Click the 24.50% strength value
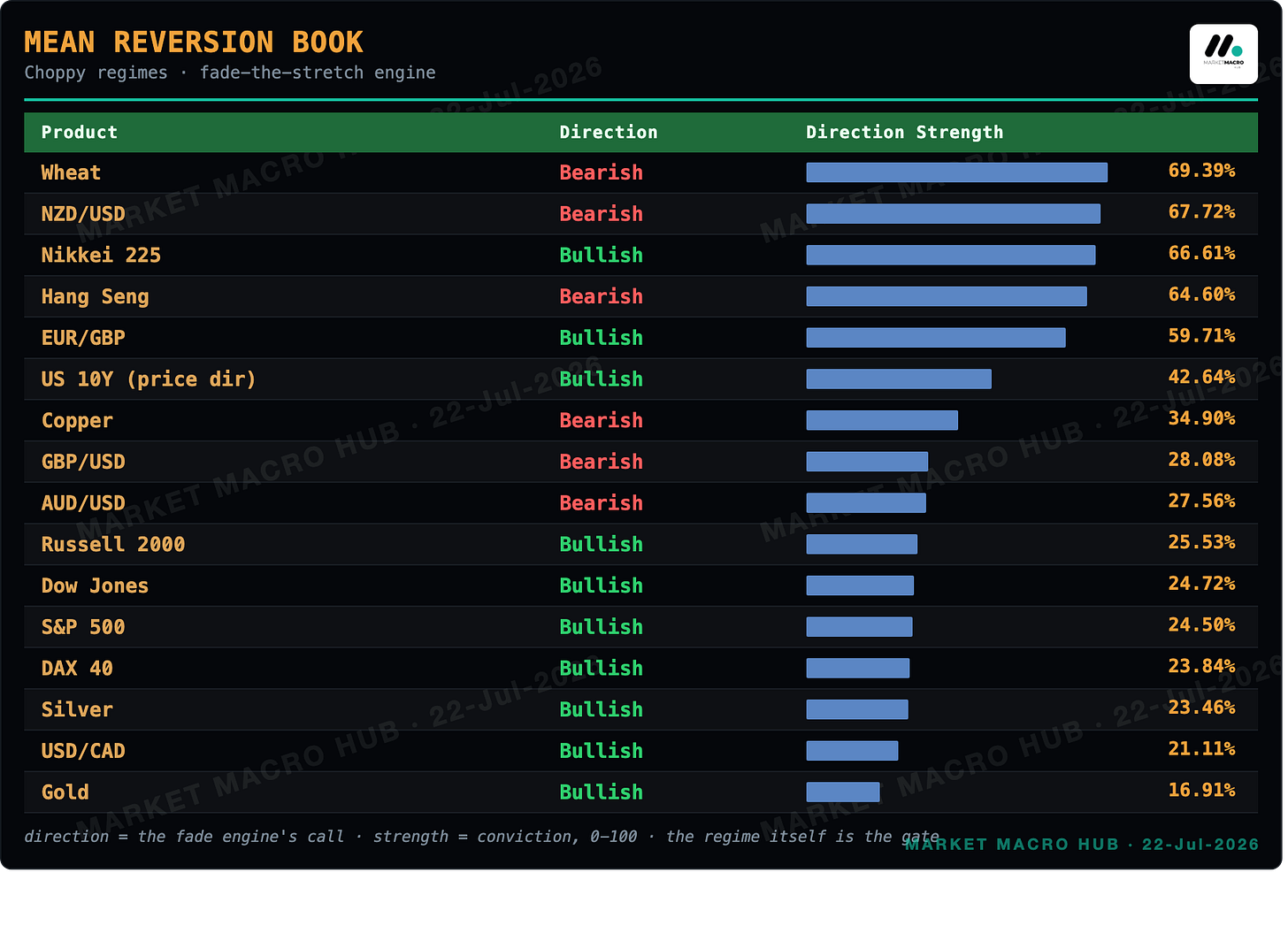This screenshot has height=926, width=1288. point(1201,624)
